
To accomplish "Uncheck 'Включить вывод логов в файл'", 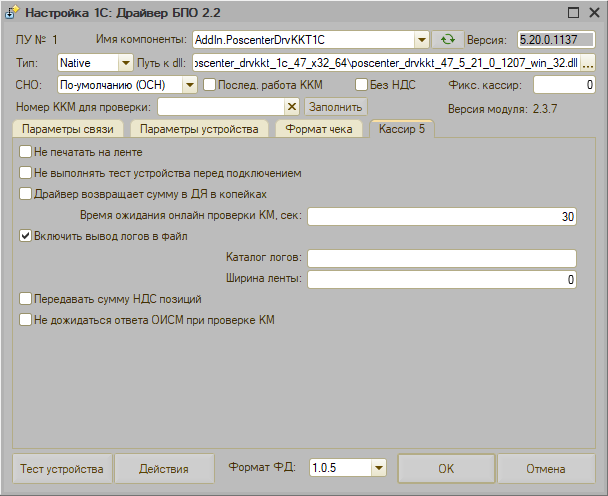I will [x=25, y=236].
